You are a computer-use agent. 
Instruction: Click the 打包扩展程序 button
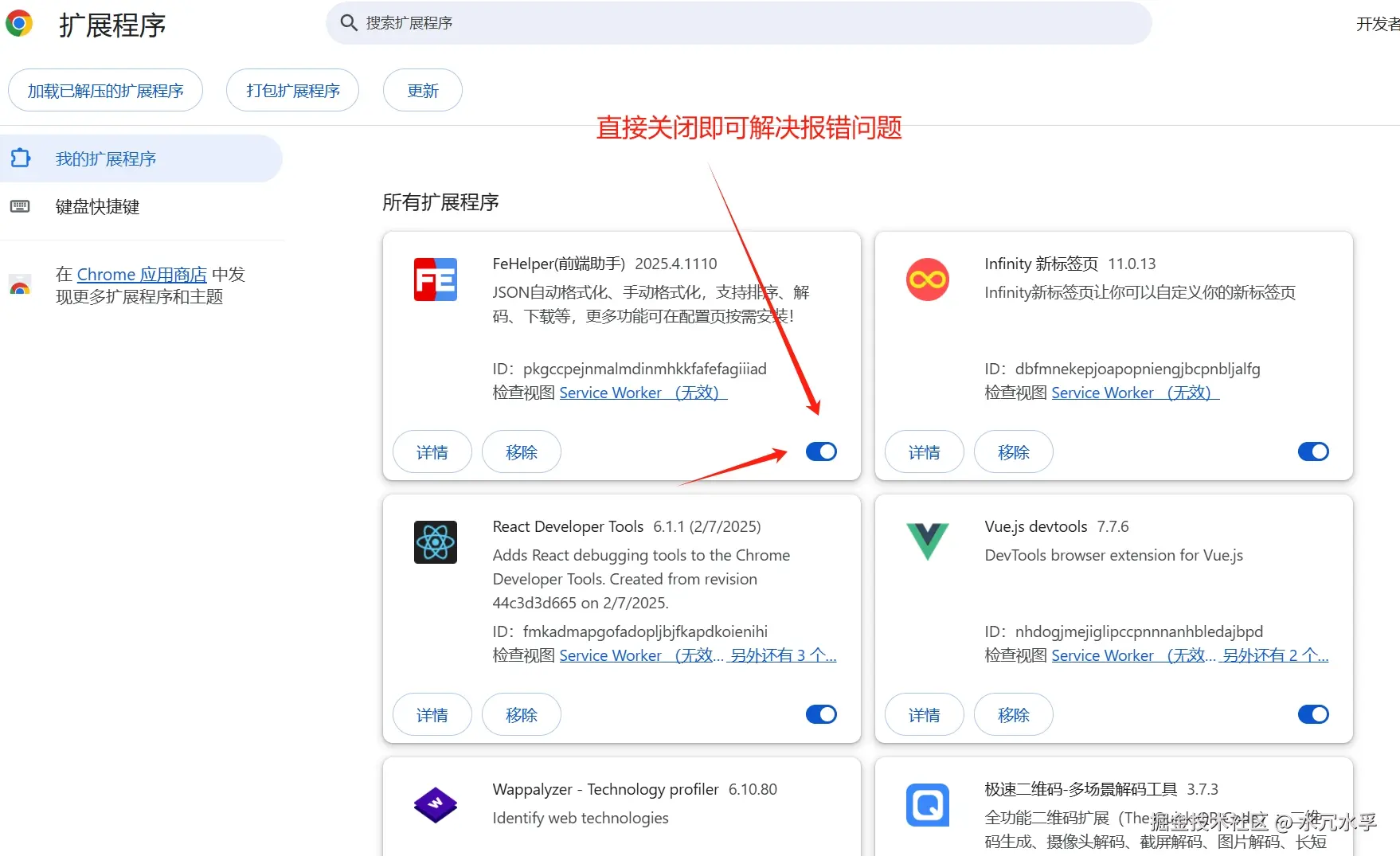[292, 90]
